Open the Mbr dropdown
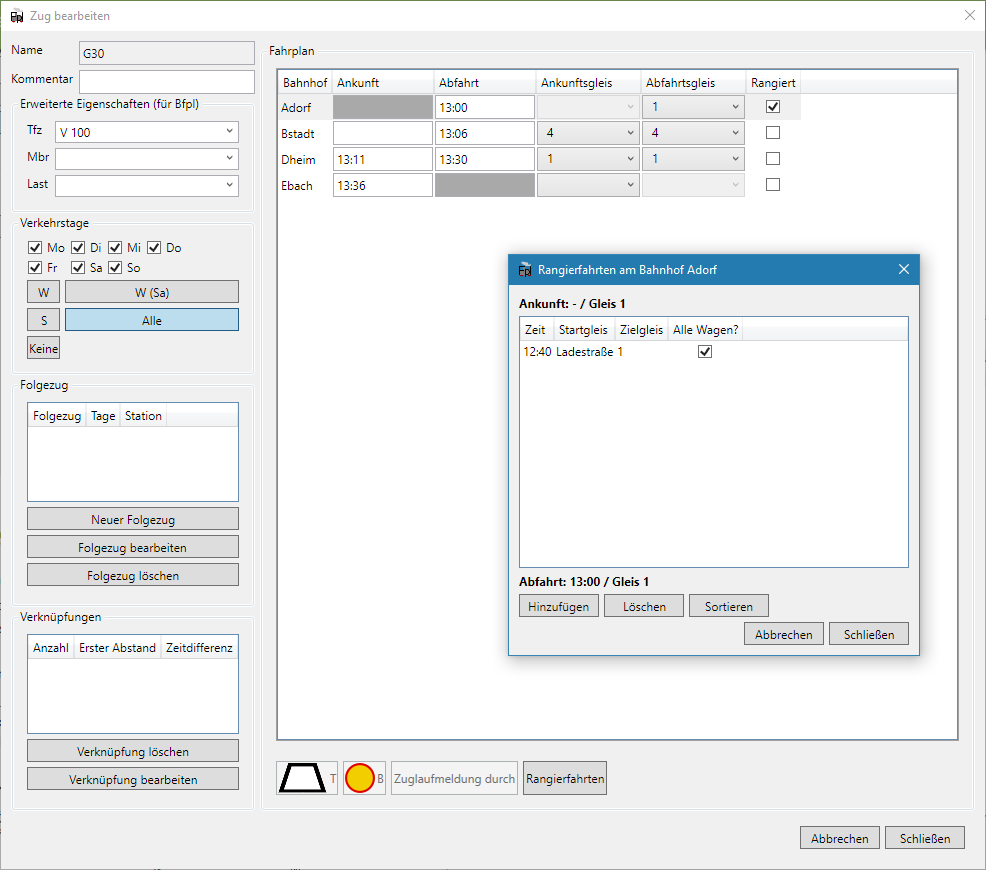Viewport: 986px width, 870px height. (147, 158)
